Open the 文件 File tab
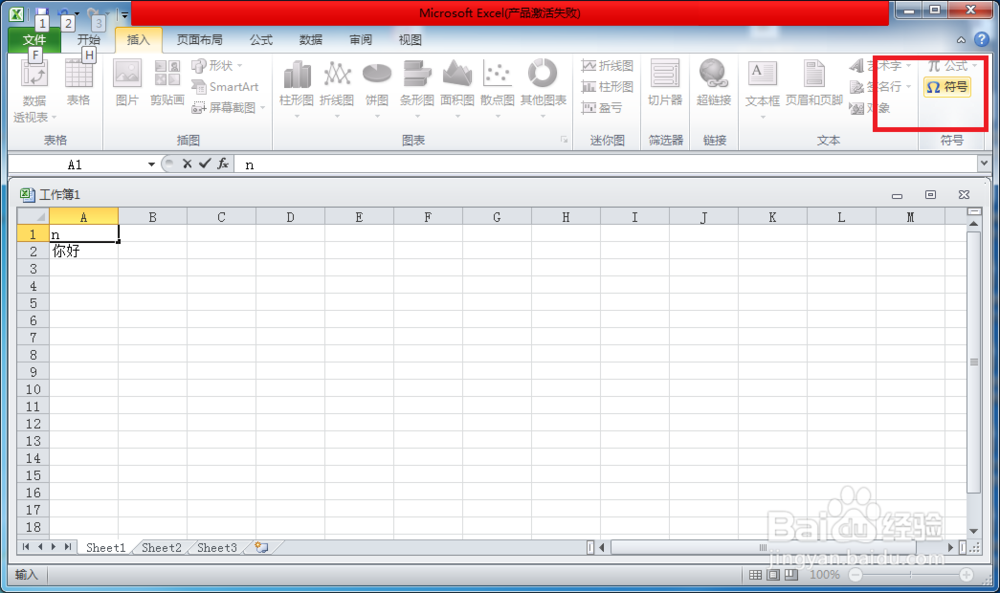The image size is (1000, 593). click(x=34, y=40)
